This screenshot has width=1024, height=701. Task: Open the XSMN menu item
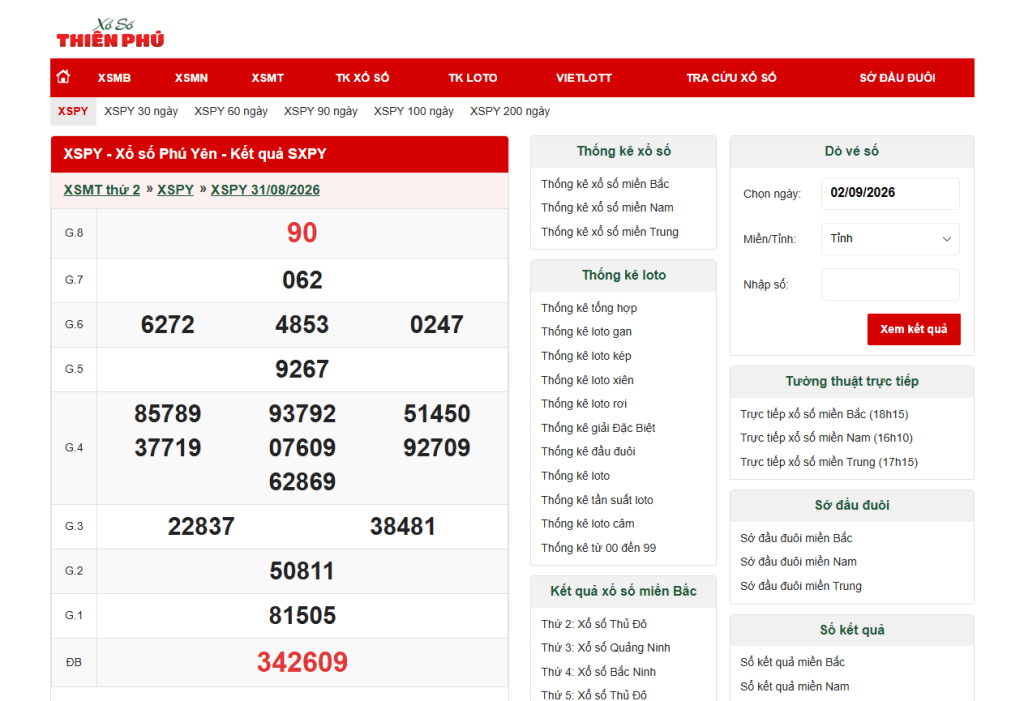191,78
